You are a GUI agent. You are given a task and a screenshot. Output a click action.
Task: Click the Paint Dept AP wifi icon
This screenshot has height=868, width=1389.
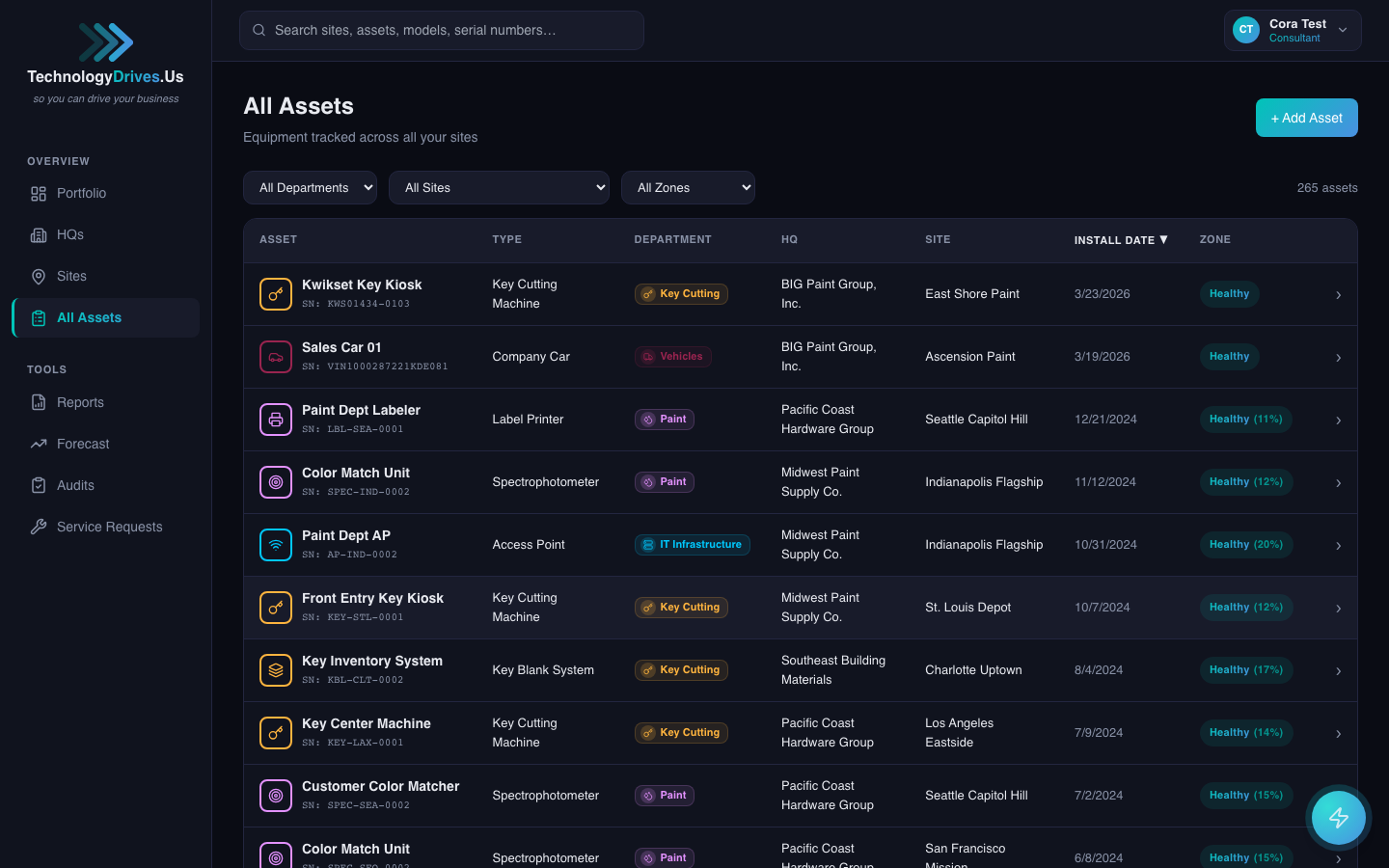point(276,545)
